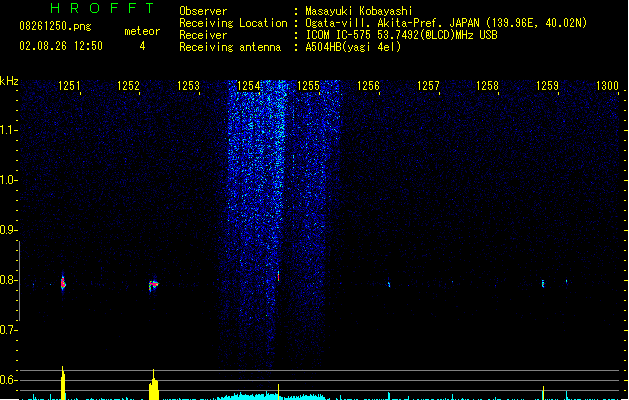629x400 pixels.
Task: Click frequency axis label 0.6
Action: (8, 380)
